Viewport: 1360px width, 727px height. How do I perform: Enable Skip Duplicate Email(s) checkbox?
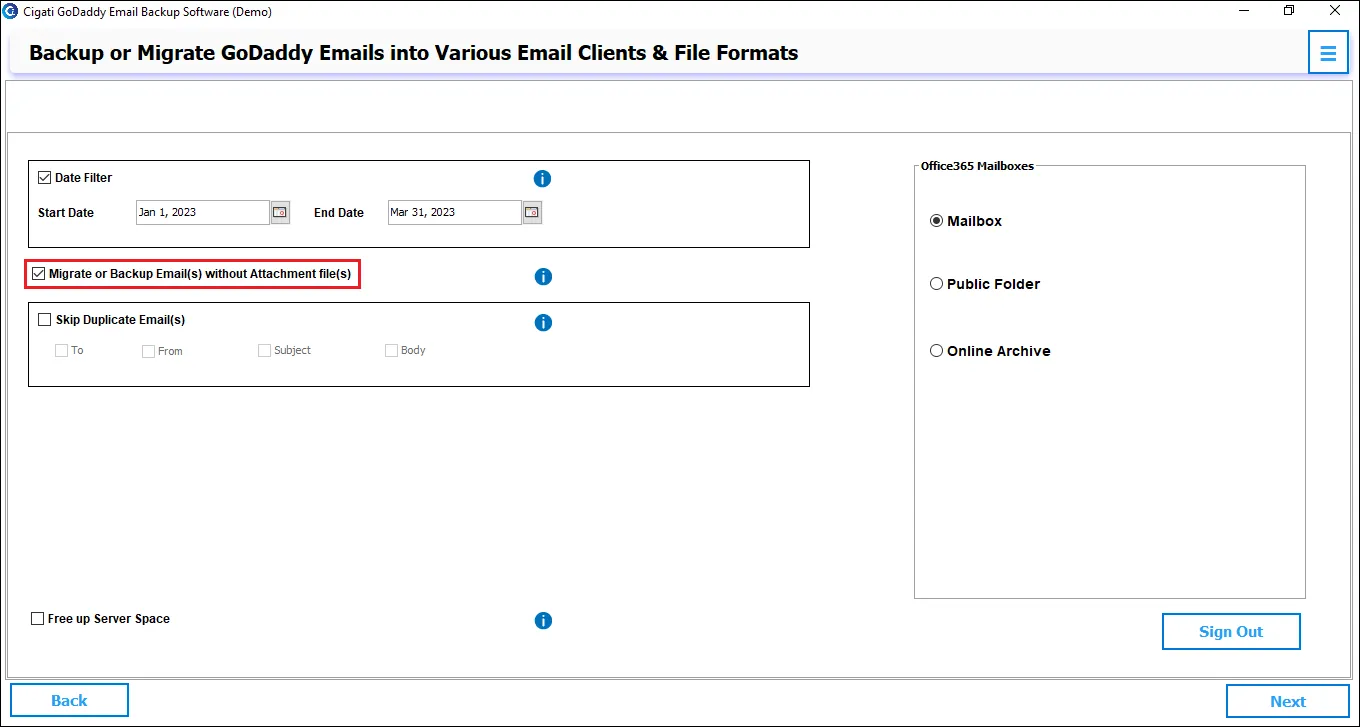44,320
